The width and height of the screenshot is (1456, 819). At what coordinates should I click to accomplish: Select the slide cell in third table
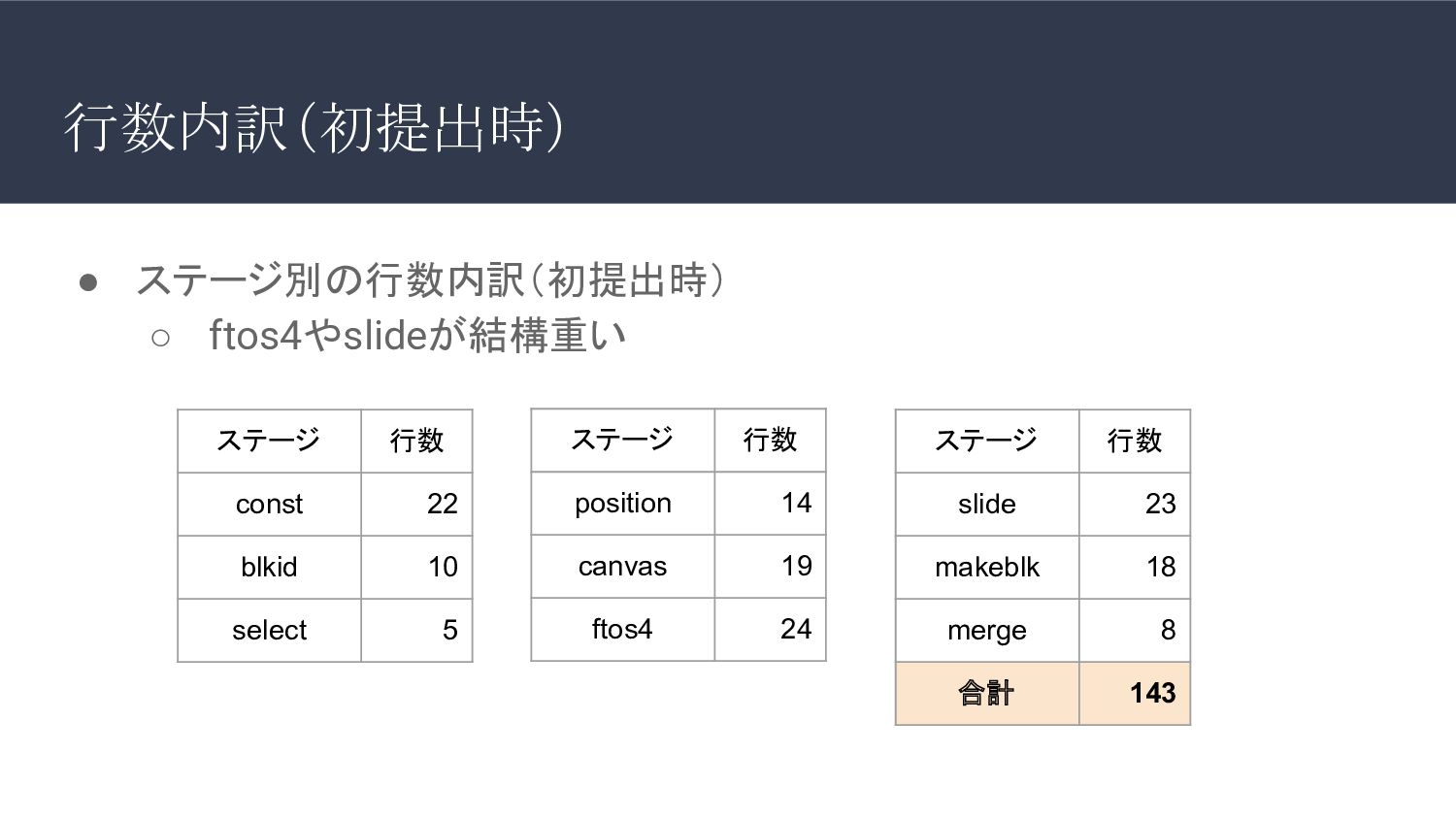click(x=987, y=505)
